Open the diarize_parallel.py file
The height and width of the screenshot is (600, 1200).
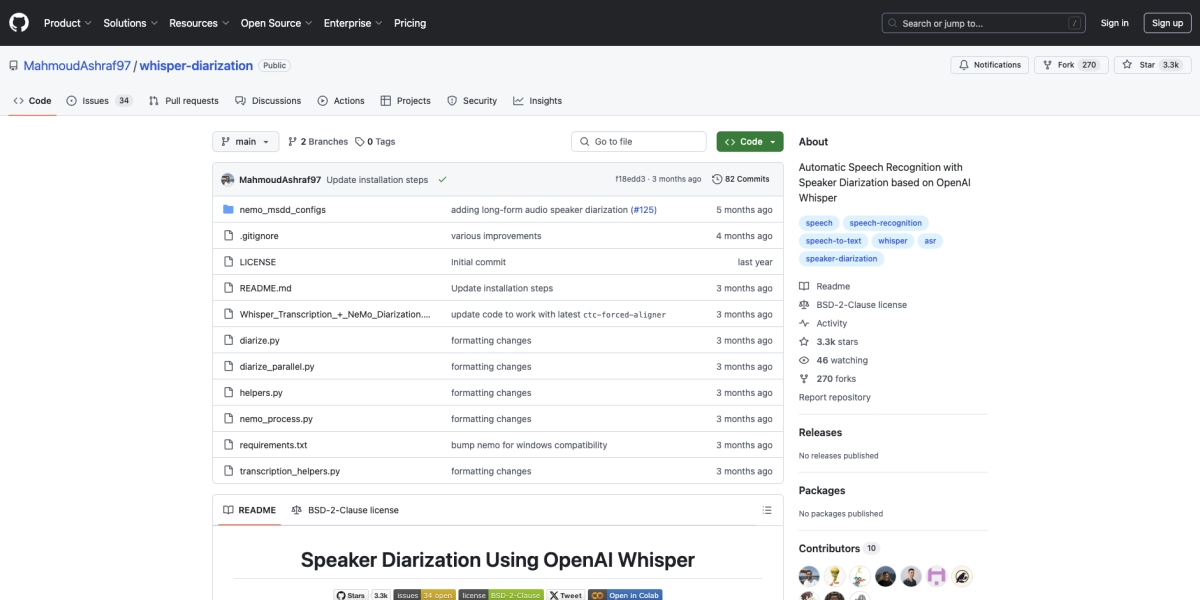coord(277,367)
